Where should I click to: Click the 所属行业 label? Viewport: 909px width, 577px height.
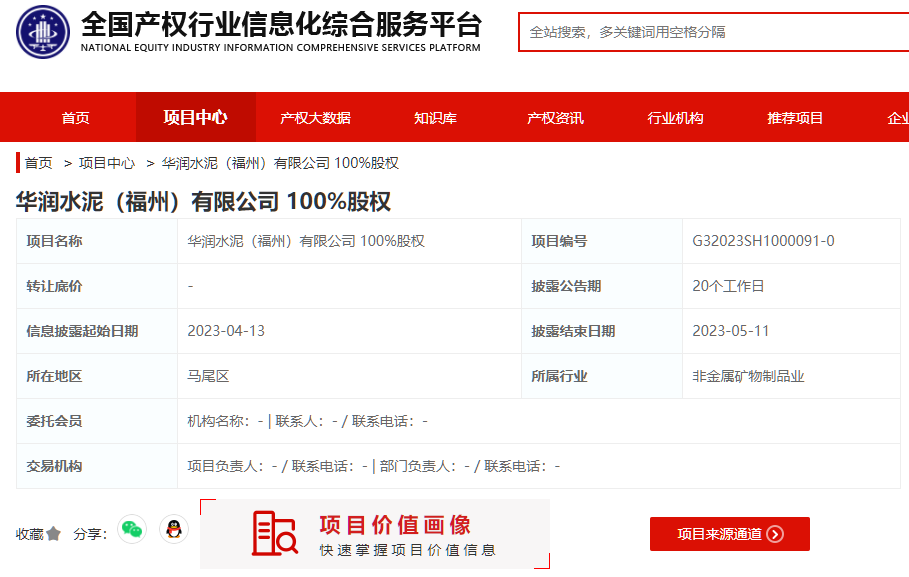pyautogui.click(x=559, y=376)
